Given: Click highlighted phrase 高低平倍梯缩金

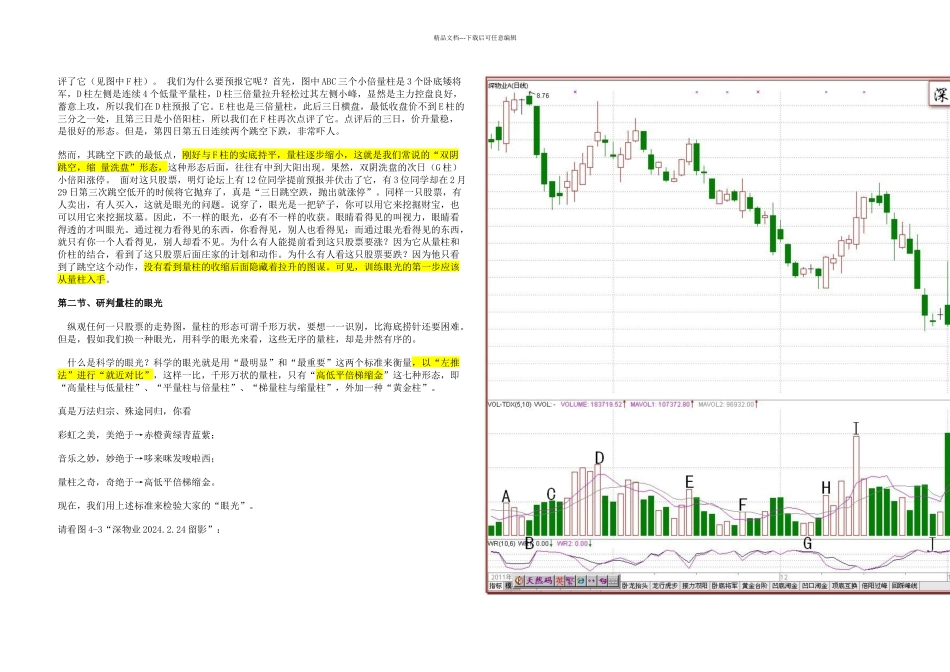Looking at the screenshot, I should (x=350, y=375).
